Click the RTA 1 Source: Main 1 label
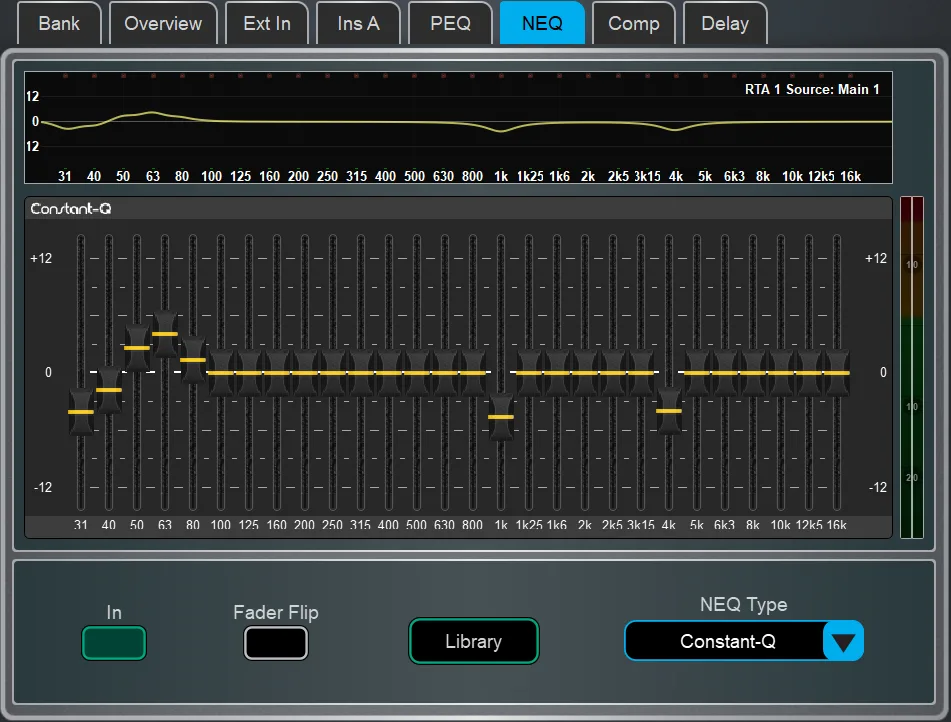The height and width of the screenshot is (722, 951). point(812,89)
